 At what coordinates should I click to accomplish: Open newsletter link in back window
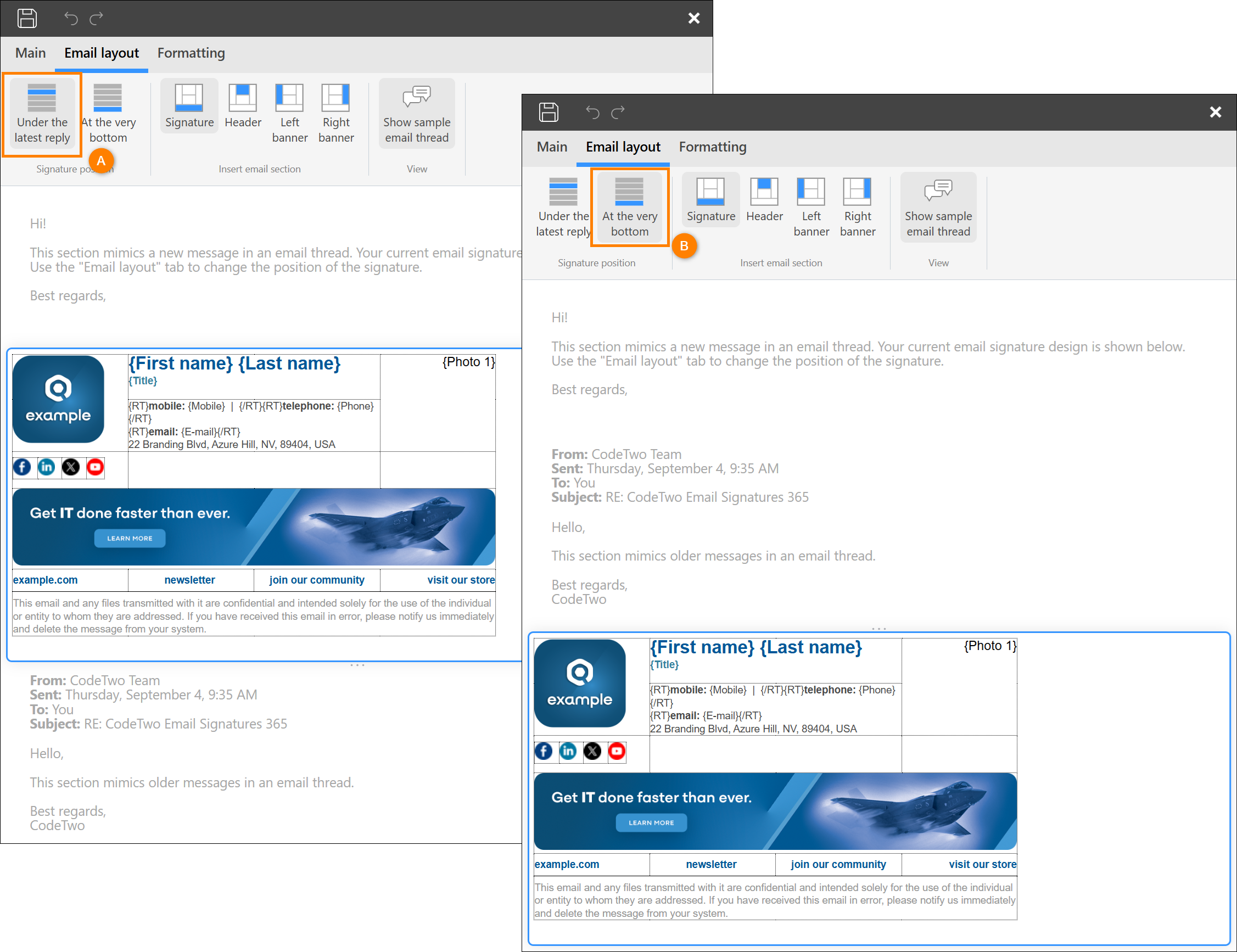[190, 580]
